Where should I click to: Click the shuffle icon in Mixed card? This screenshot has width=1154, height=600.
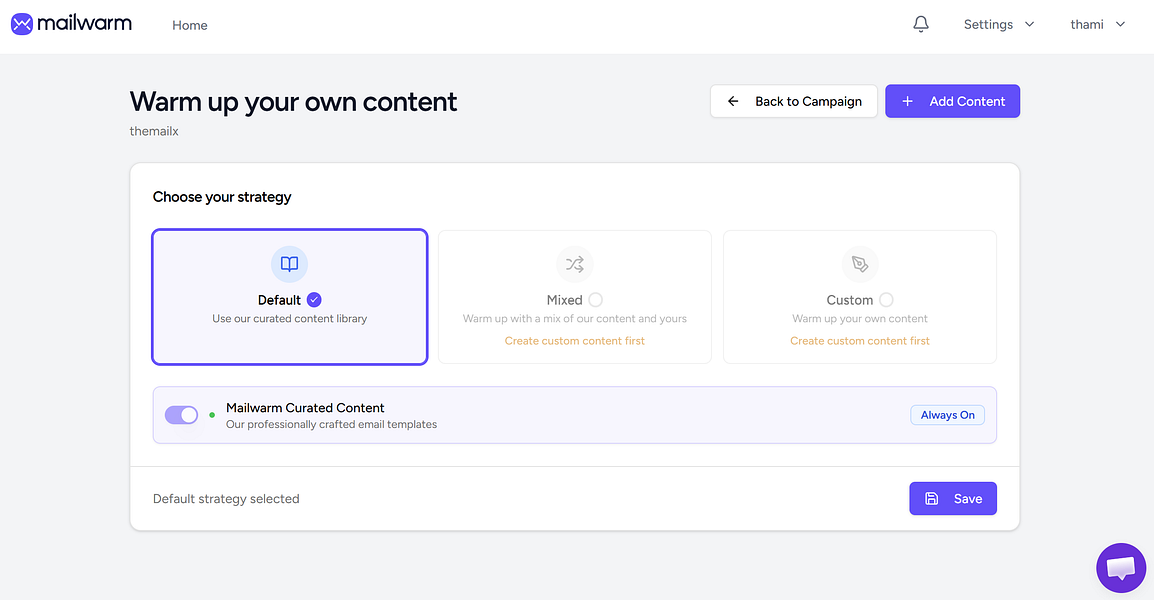575,264
